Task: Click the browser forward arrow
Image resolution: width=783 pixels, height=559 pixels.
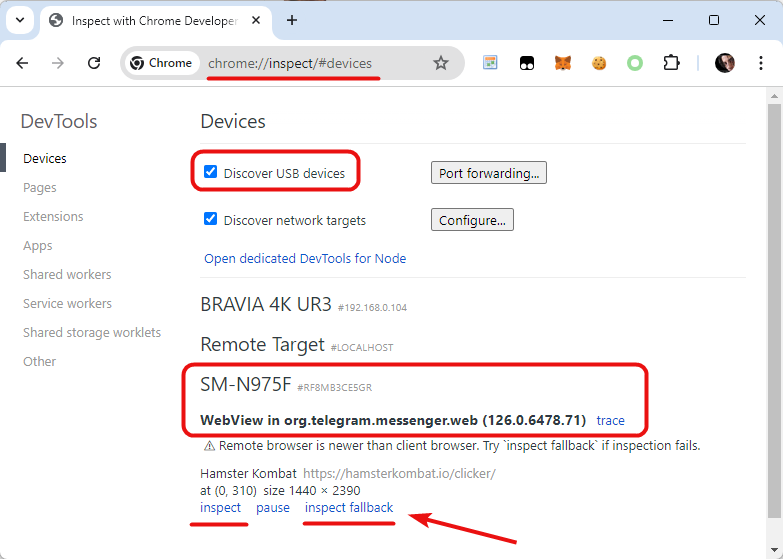Action: pyautogui.click(x=58, y=63)
